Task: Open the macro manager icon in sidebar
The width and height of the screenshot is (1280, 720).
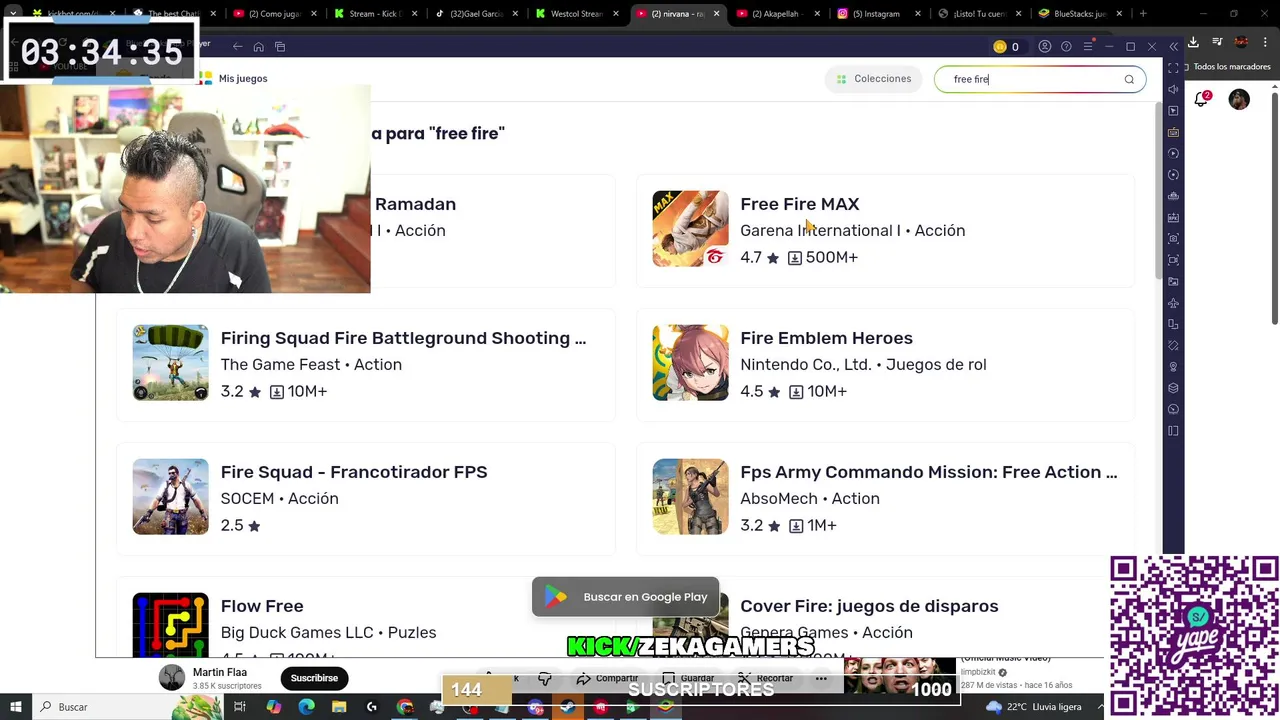Action: coord(1174,196)
